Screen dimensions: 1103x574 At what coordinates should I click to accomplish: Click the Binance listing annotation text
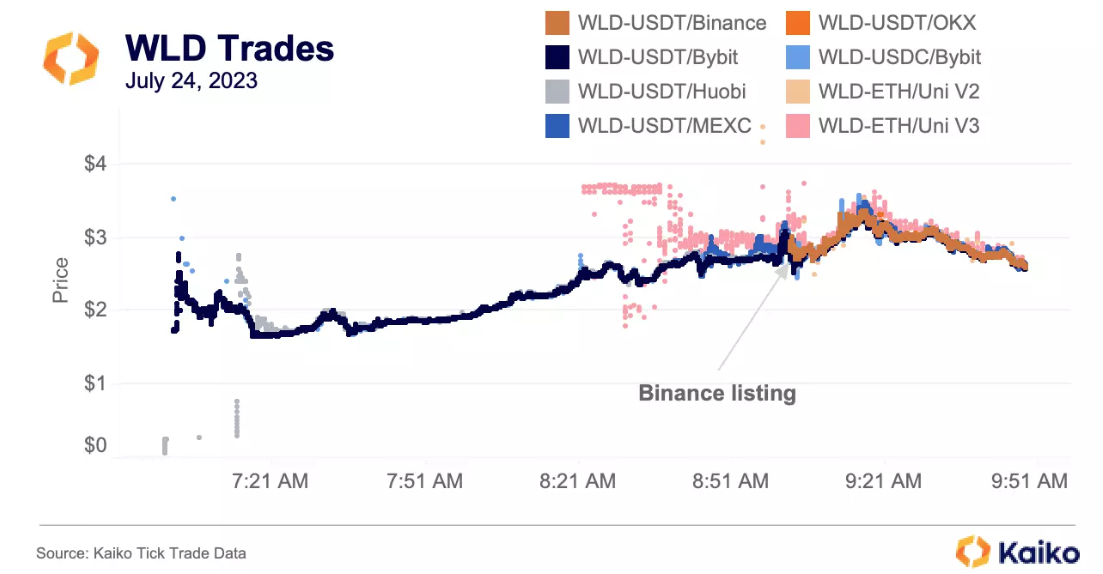pos(717,393)
